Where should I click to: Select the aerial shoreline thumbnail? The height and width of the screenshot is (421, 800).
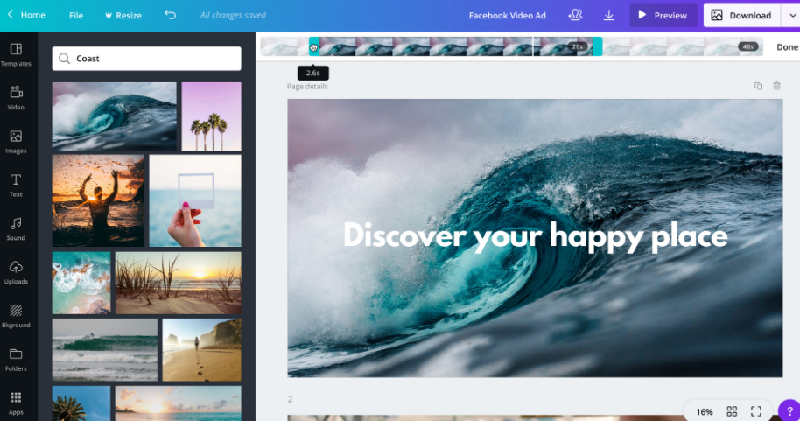[x=81, y=282]
